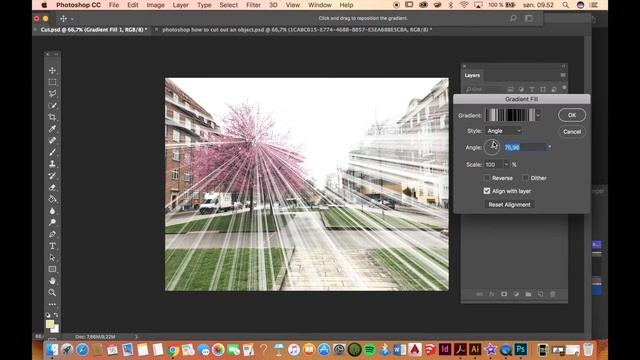Select the Eyedropper tool
Screen dimensions: 640x360
[x=52, y=129]
